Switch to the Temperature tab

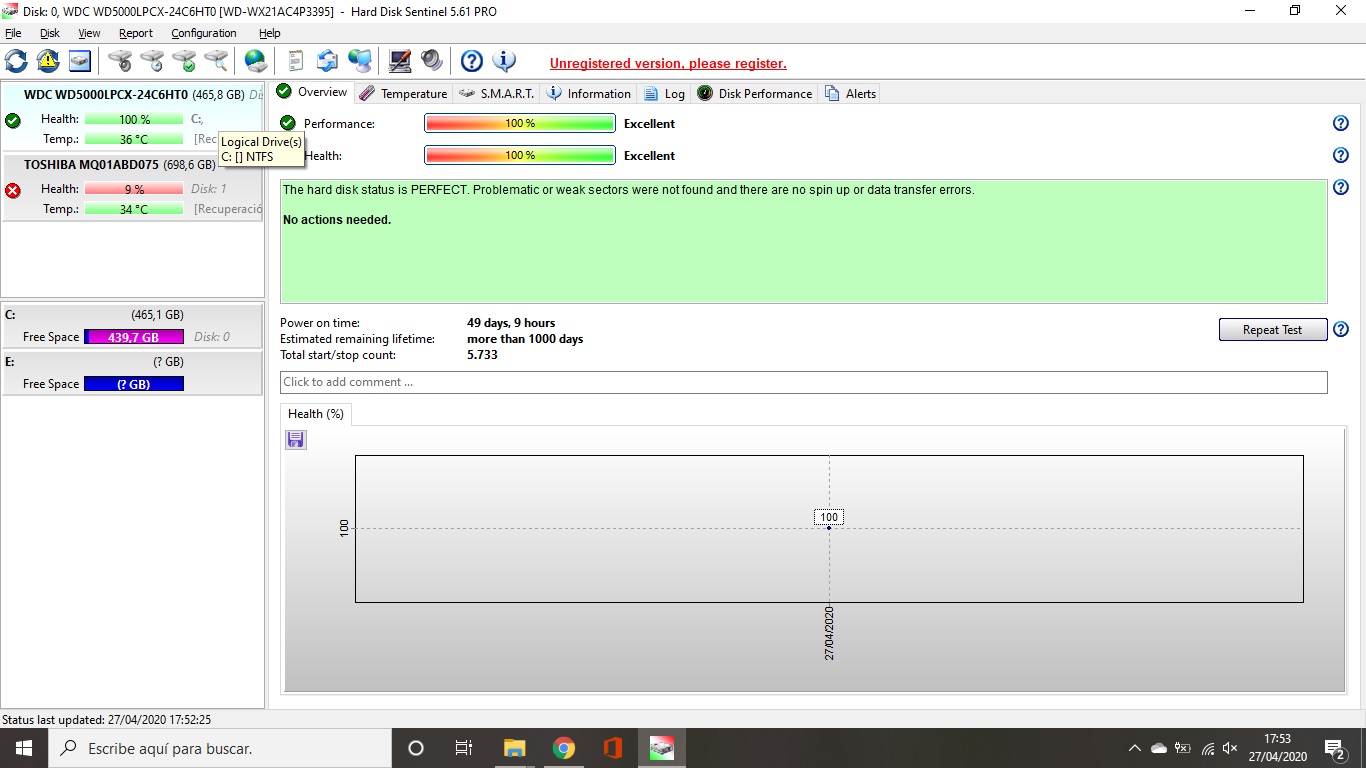[x=403, y=94]
